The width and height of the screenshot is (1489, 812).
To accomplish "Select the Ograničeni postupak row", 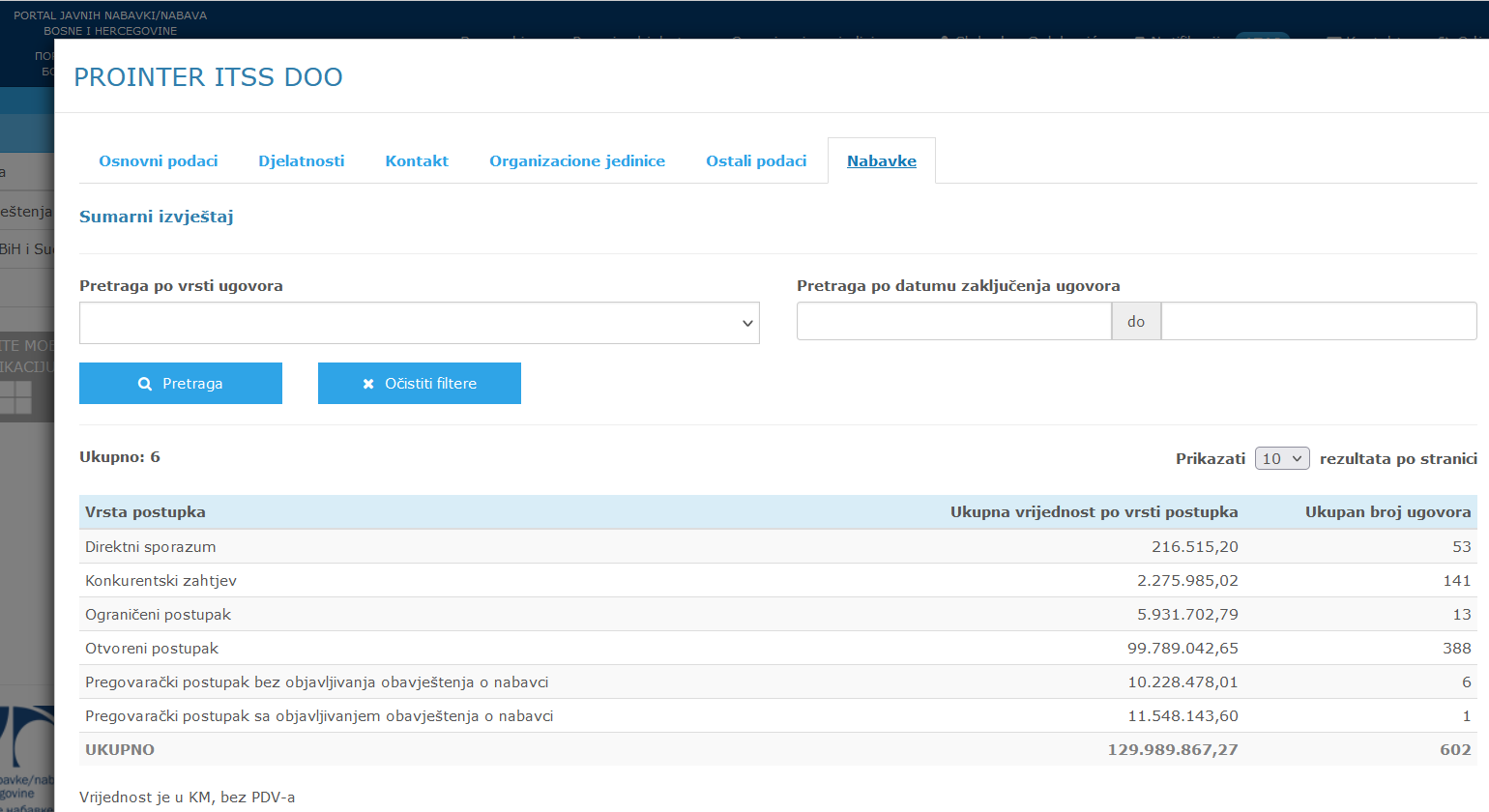I will (x=778, y=614).
